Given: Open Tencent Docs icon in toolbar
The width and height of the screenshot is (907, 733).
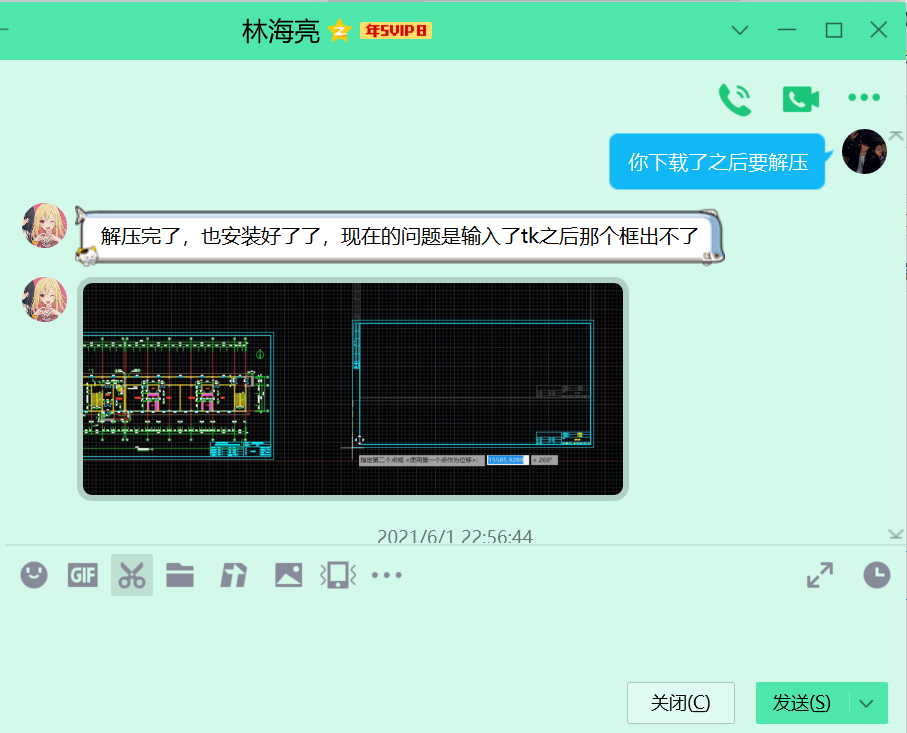Looking at the screenshot, I should [x=234, y=575].
